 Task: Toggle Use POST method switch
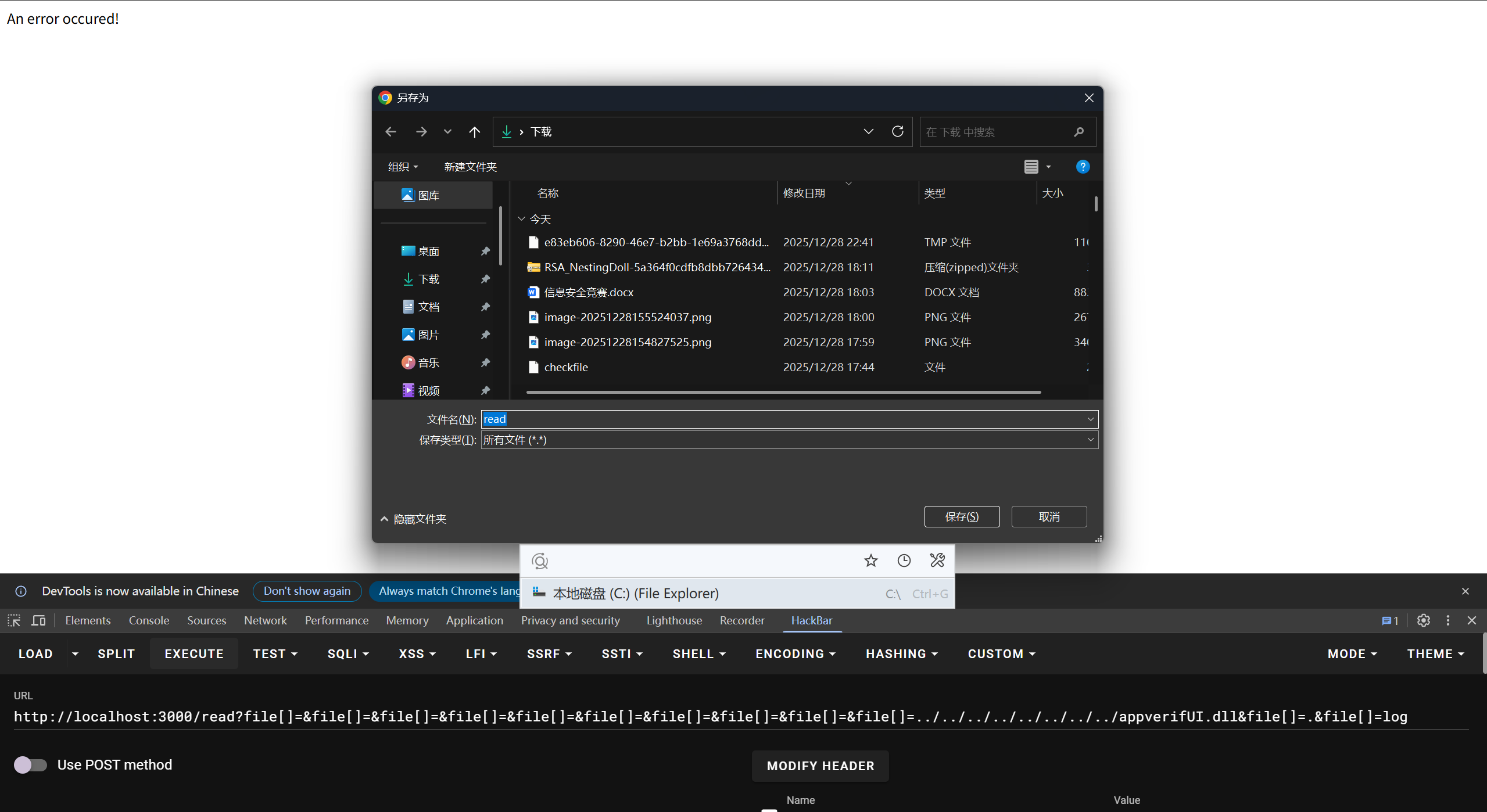point(30,764)
